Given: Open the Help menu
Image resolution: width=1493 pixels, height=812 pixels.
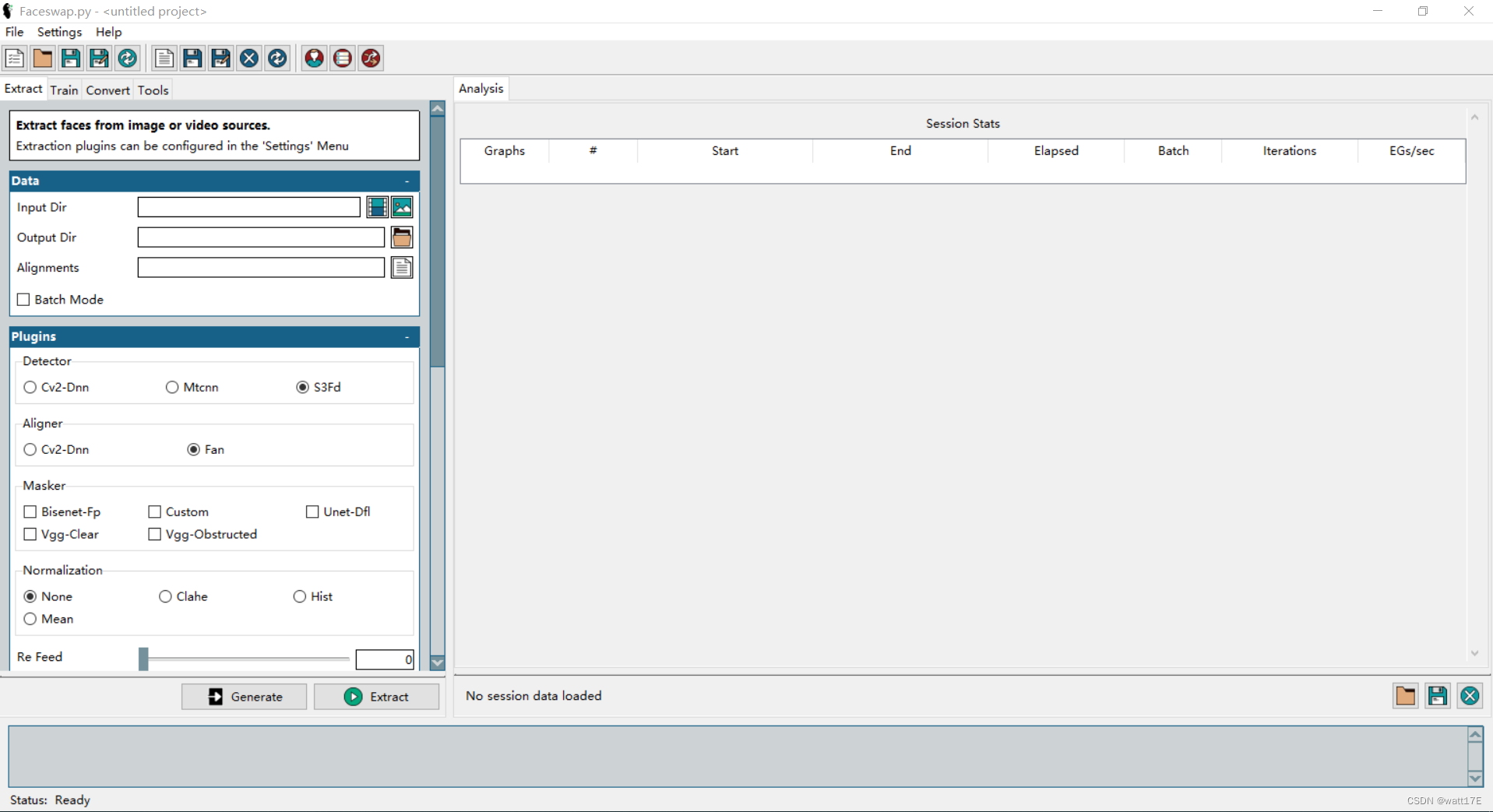Looking at the screenshot, I should (109, 32).
